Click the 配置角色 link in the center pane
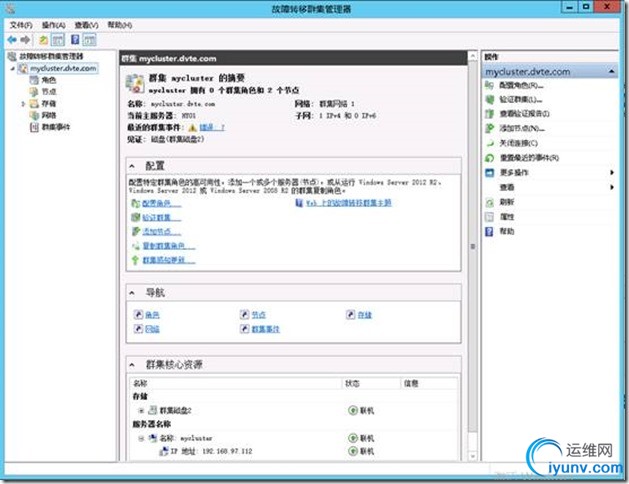Image resolution: width=629 pixels, height=484 pixels. tap(162, 204)
